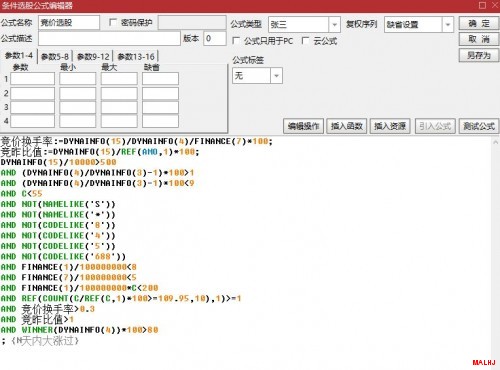
Task: Click the 取消 button
Action: coord(479,39)
